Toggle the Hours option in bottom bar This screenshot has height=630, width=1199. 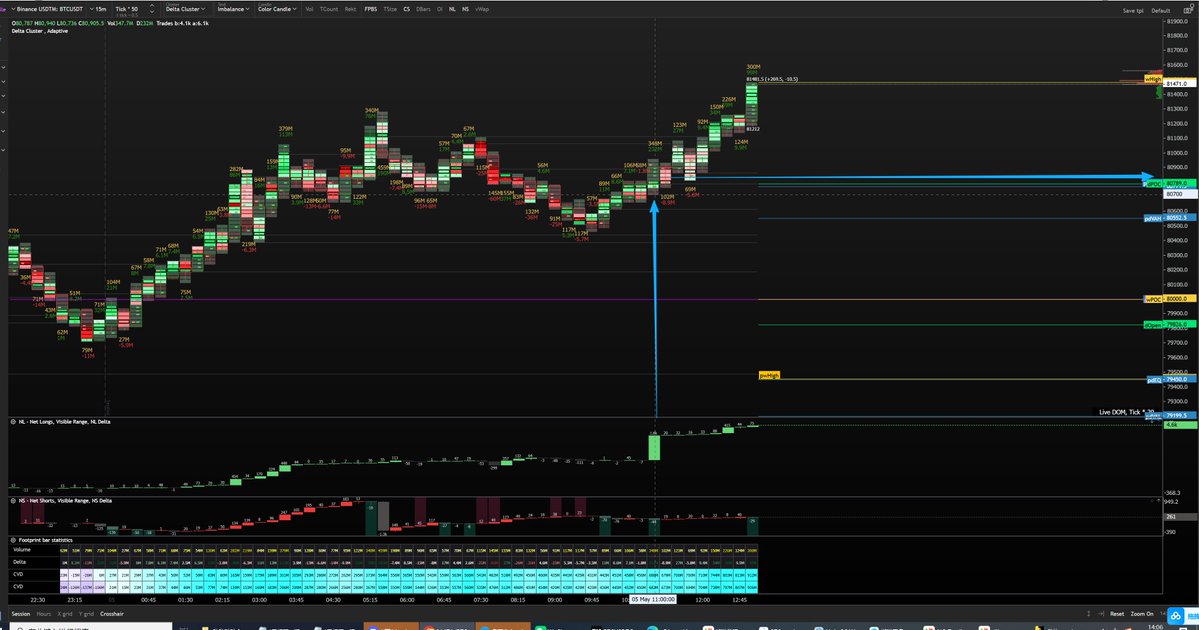[44, 614]
